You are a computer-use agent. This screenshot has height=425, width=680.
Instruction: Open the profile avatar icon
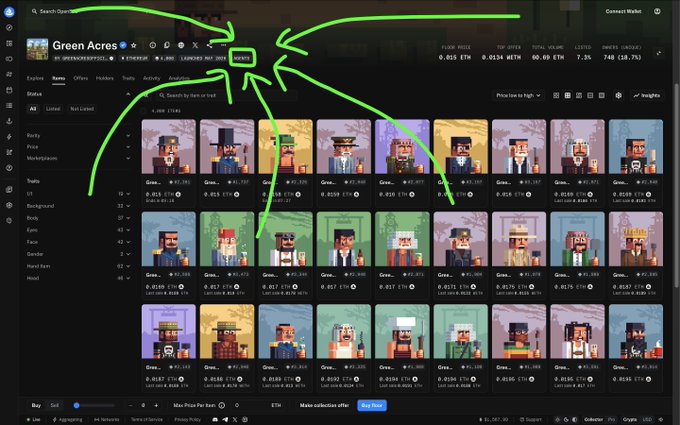tap(657, 11)
